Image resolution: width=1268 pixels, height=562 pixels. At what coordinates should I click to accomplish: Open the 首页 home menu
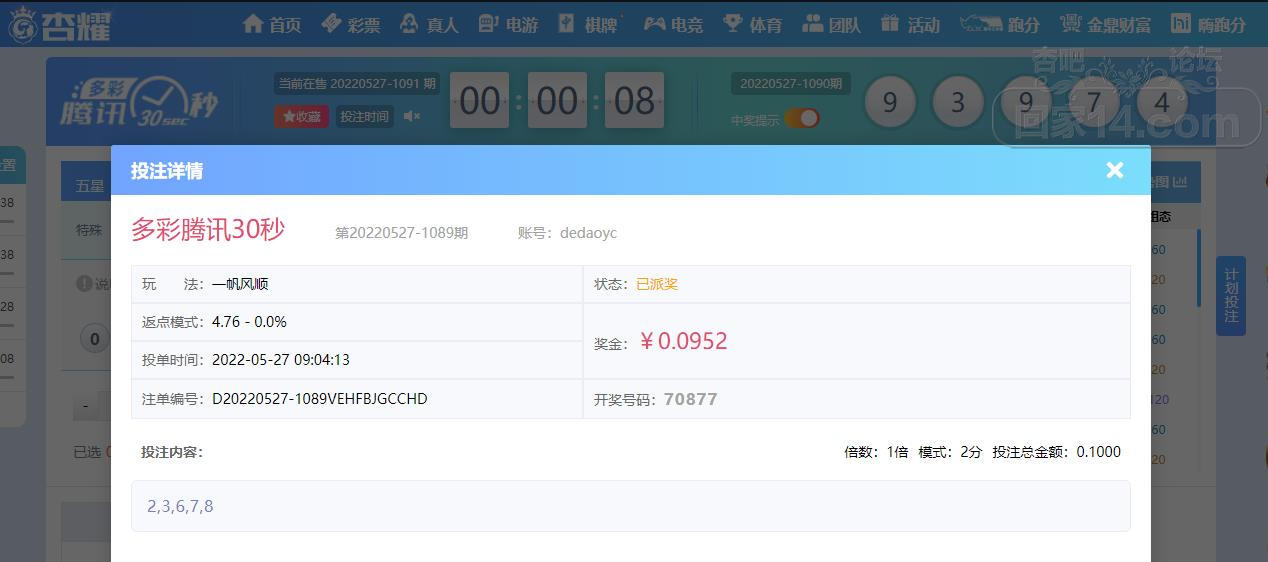pos(271,24)
